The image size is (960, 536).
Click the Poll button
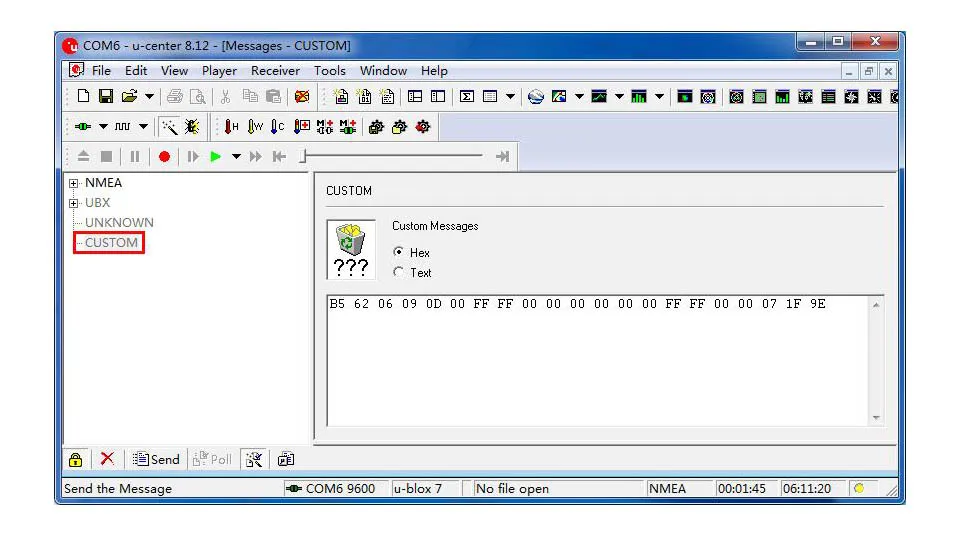(212, 459)
